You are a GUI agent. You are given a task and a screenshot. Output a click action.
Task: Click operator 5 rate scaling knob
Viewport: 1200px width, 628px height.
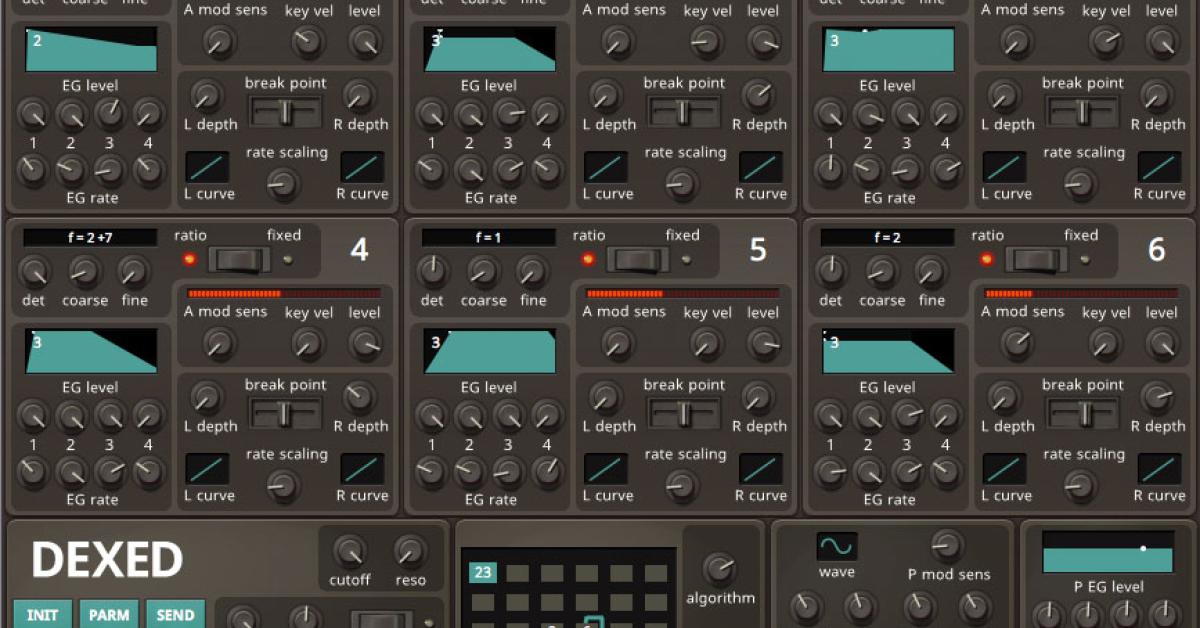(682, 485)
